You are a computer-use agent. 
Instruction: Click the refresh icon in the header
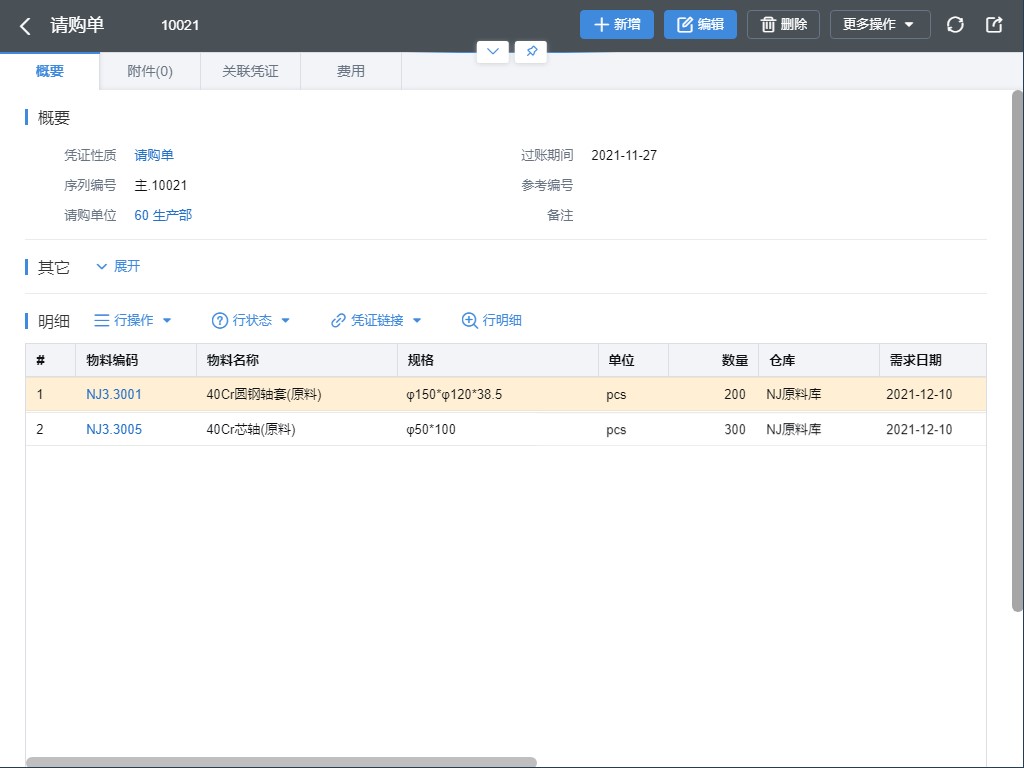coord(955,25)
